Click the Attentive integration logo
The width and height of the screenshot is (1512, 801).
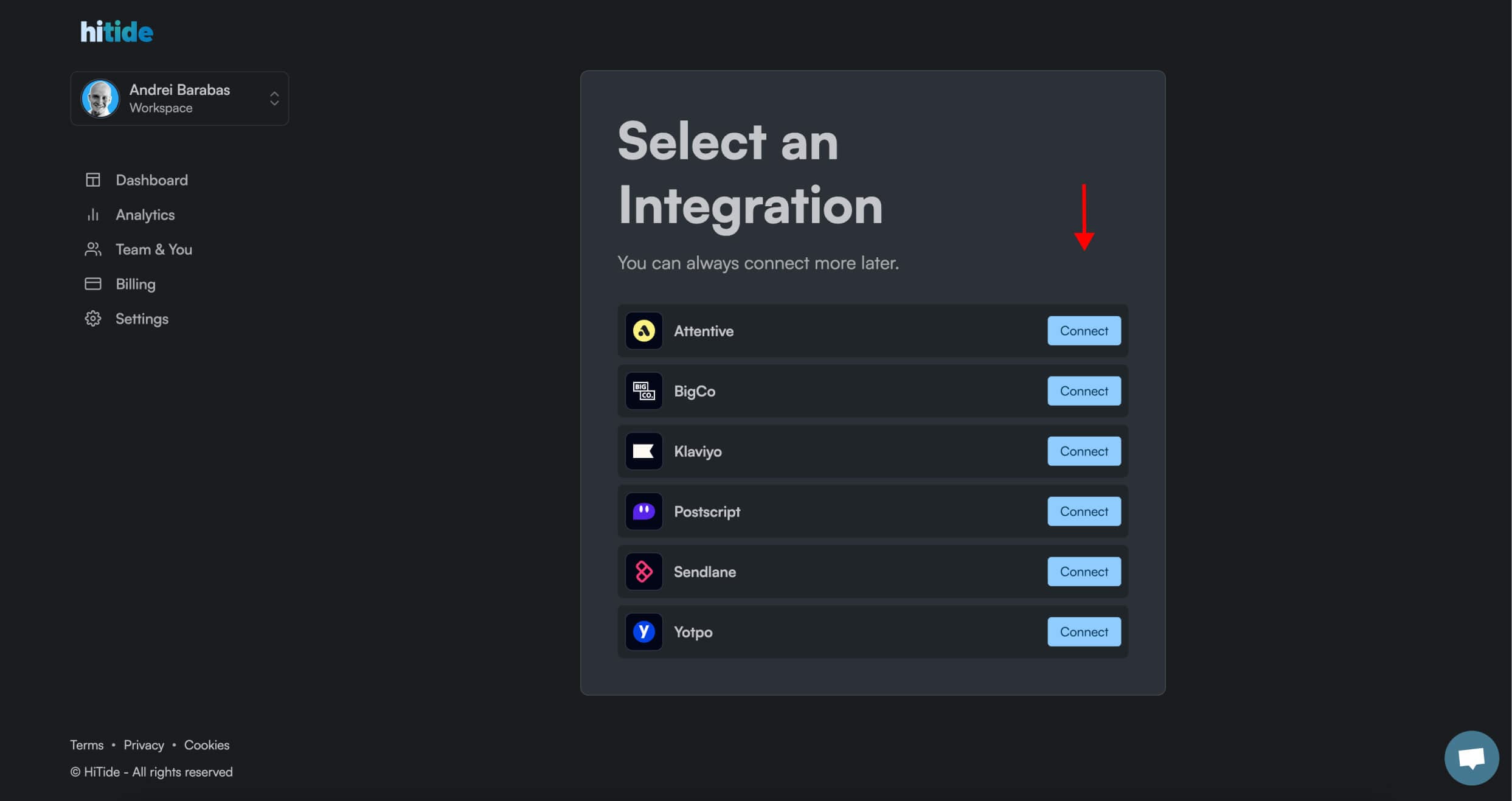coord(643,331)
